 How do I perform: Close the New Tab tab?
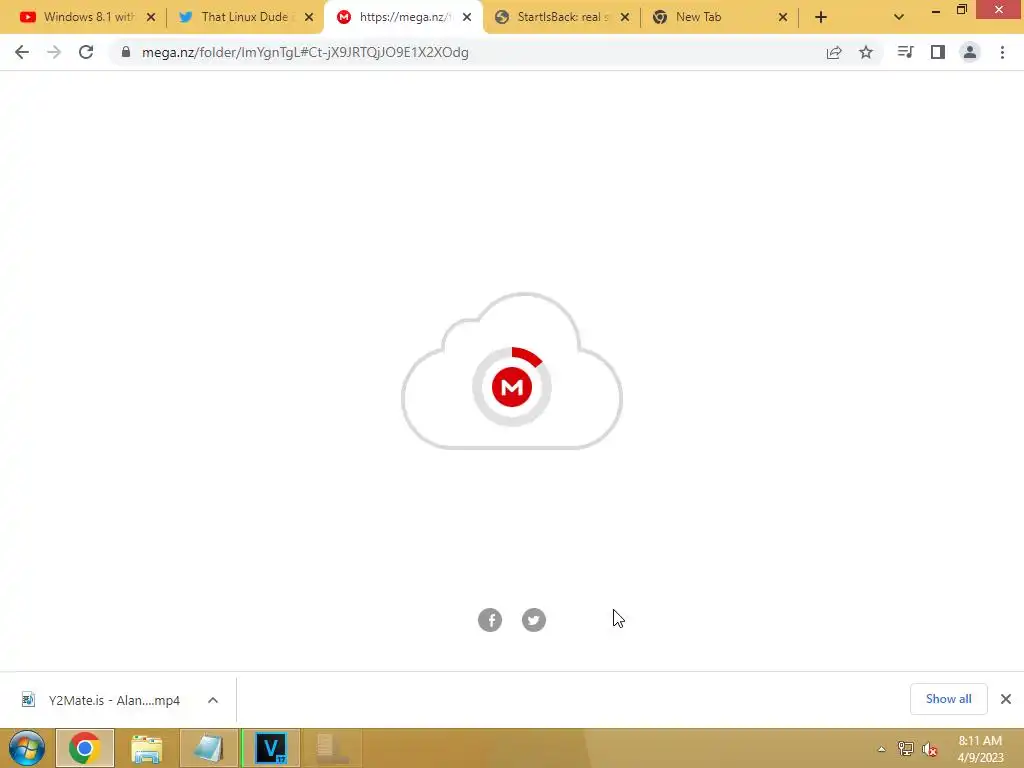coord(783,18)
